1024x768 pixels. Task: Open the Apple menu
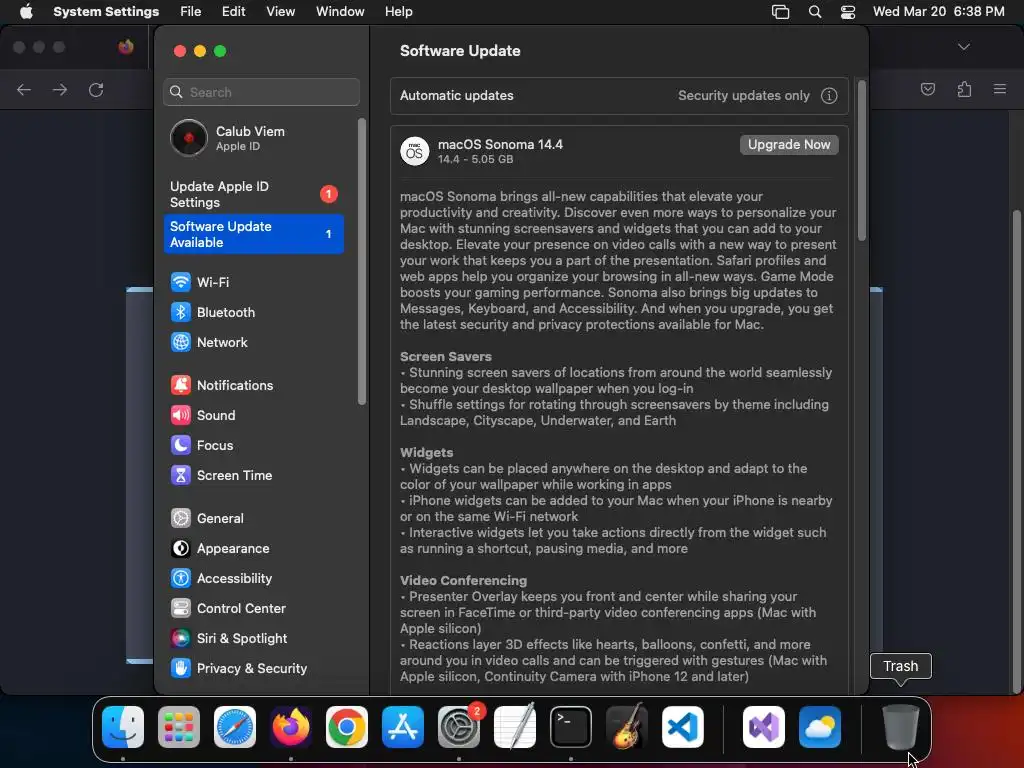click(26, 12)
